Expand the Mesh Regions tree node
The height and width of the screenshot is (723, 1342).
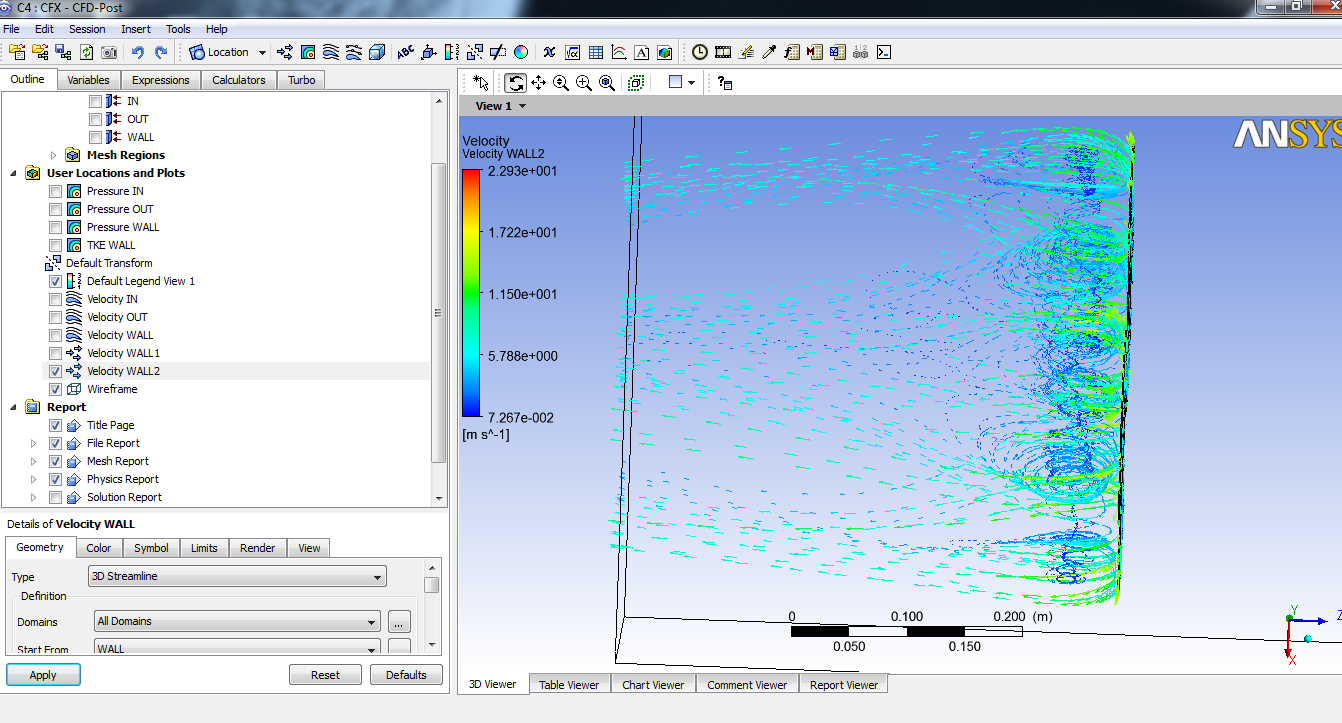pyautogui.click(x=54, y=155)
